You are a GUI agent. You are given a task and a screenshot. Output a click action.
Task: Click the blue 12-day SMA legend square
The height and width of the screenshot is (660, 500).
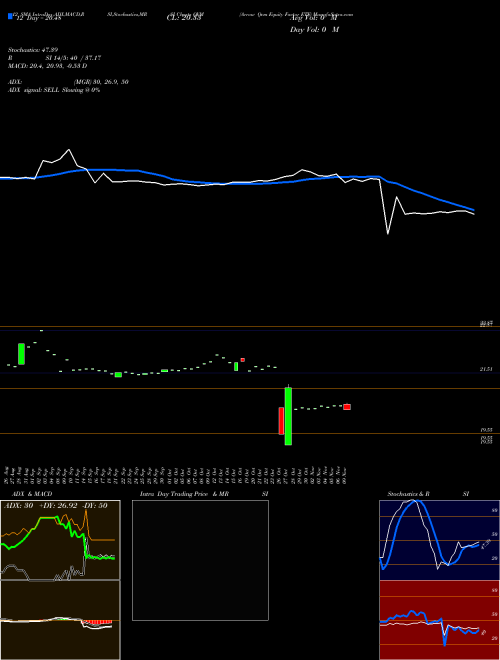point(10,17)
